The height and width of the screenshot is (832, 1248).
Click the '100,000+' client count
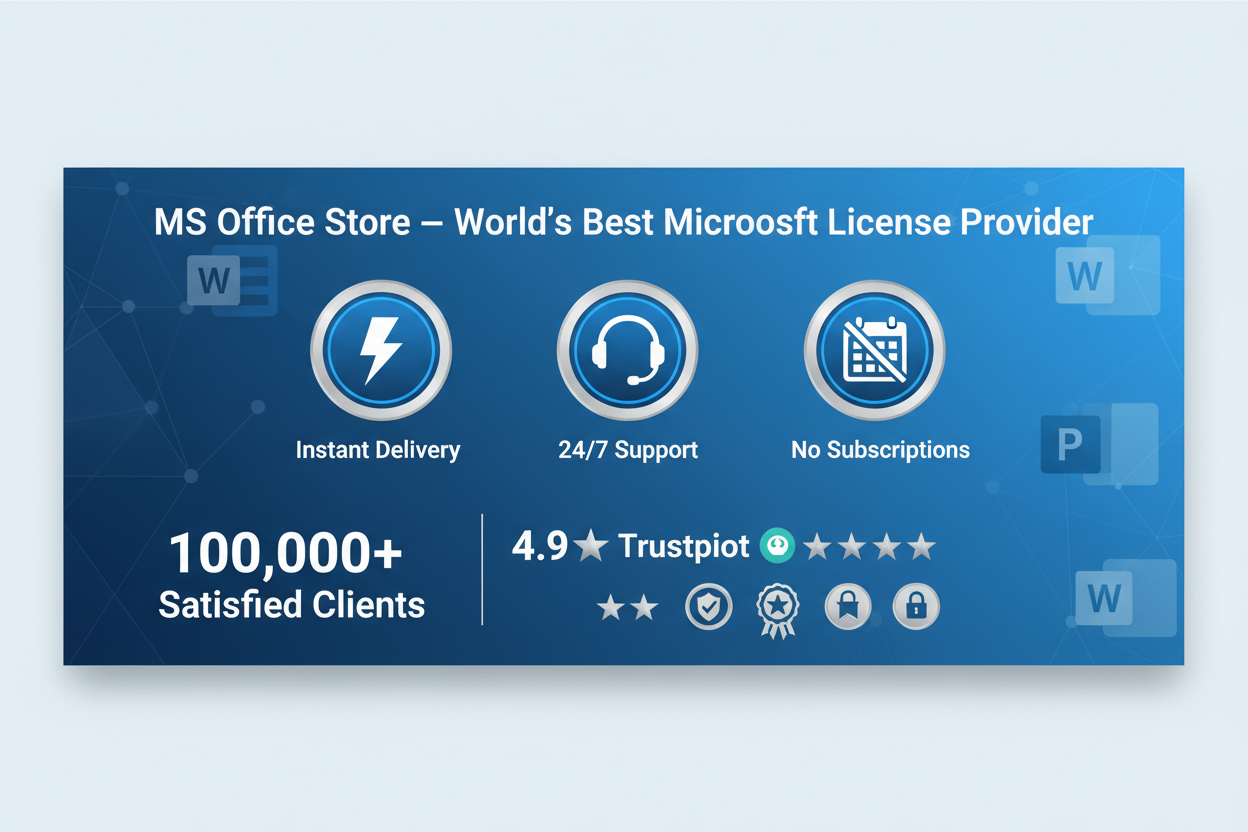click(x=285, y=553)
